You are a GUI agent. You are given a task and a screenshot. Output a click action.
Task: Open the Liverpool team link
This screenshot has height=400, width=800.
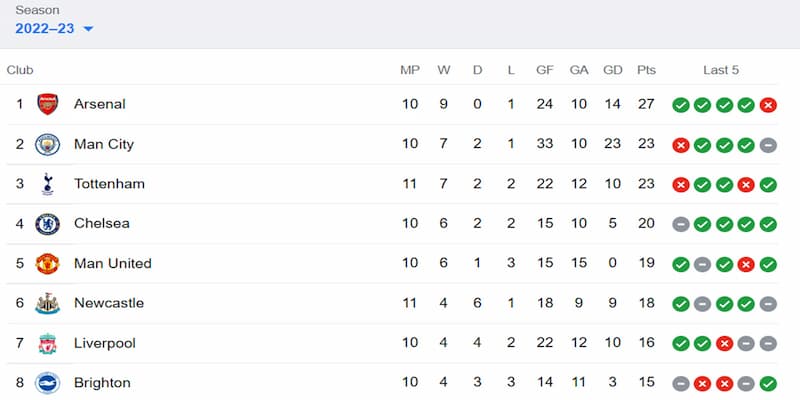coord(102,343)
